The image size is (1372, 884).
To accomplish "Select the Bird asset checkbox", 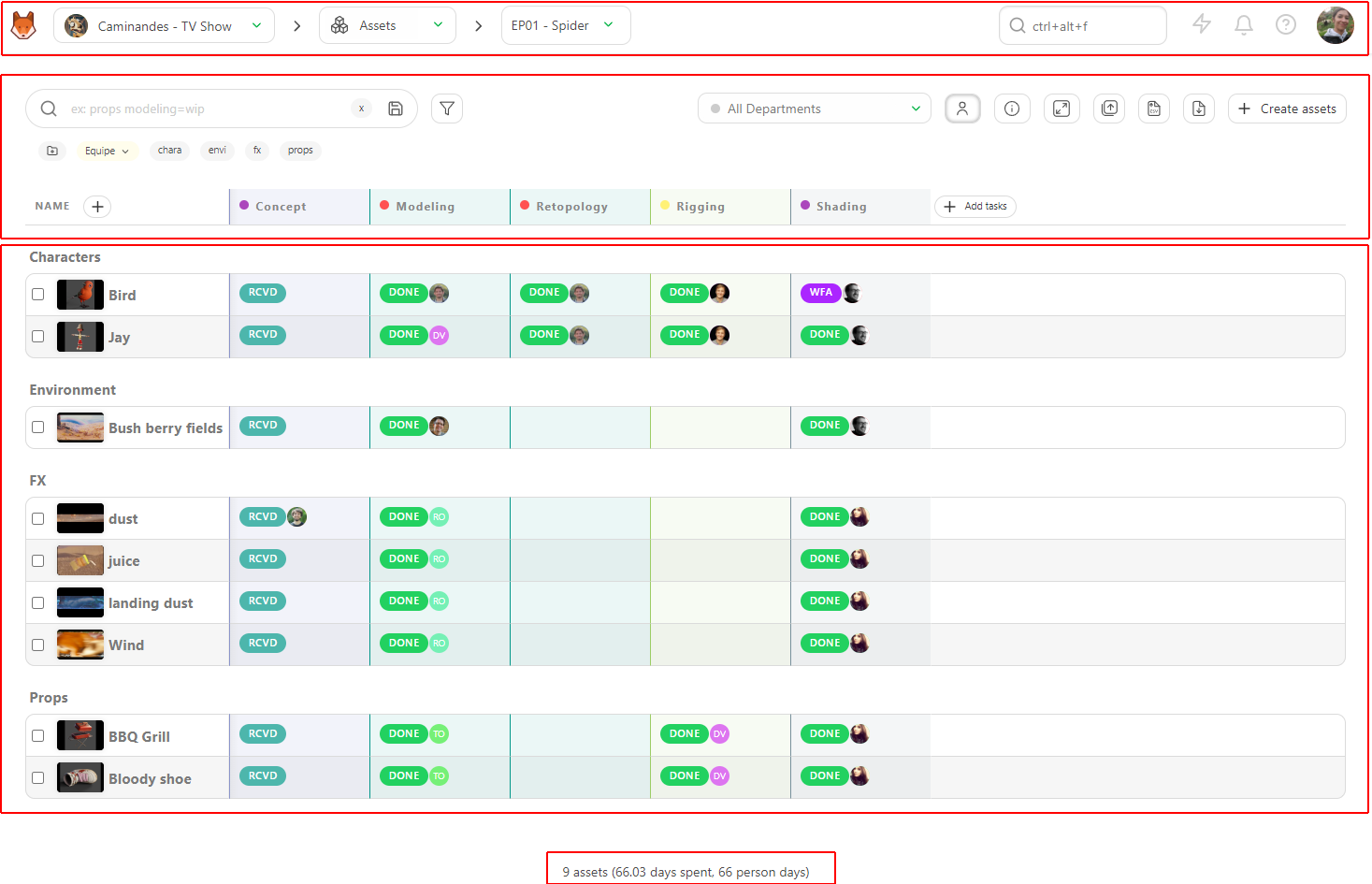I will [x=38, y=294].
